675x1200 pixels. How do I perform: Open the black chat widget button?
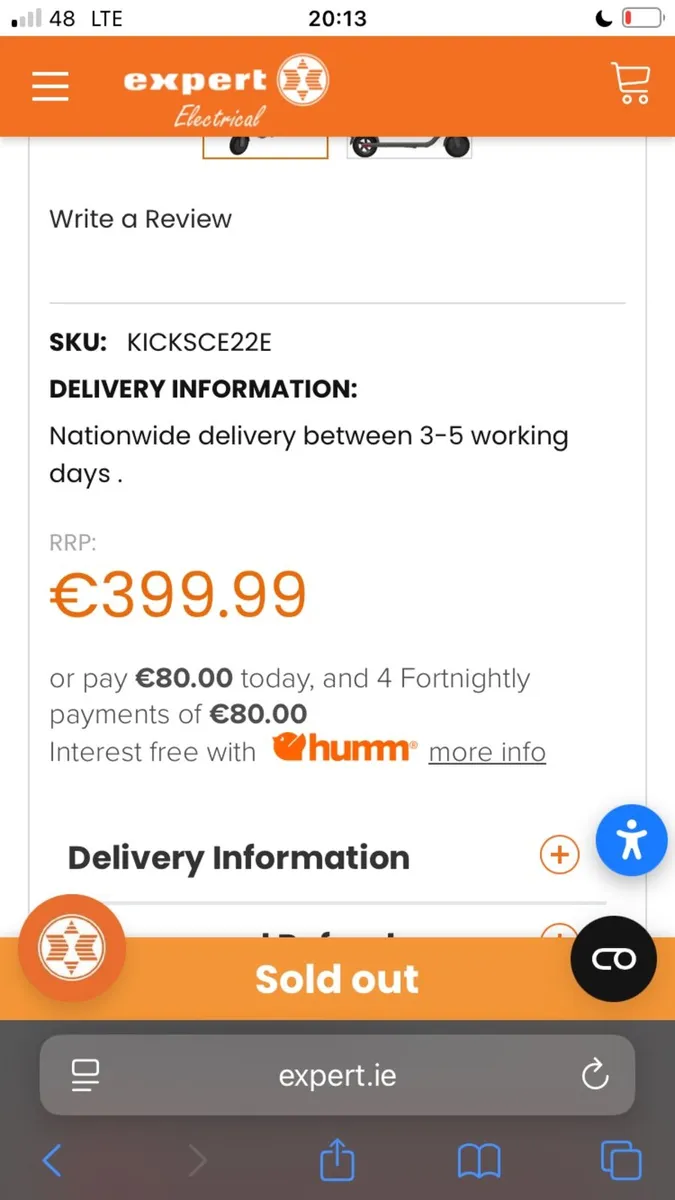(x=613, y=959)
